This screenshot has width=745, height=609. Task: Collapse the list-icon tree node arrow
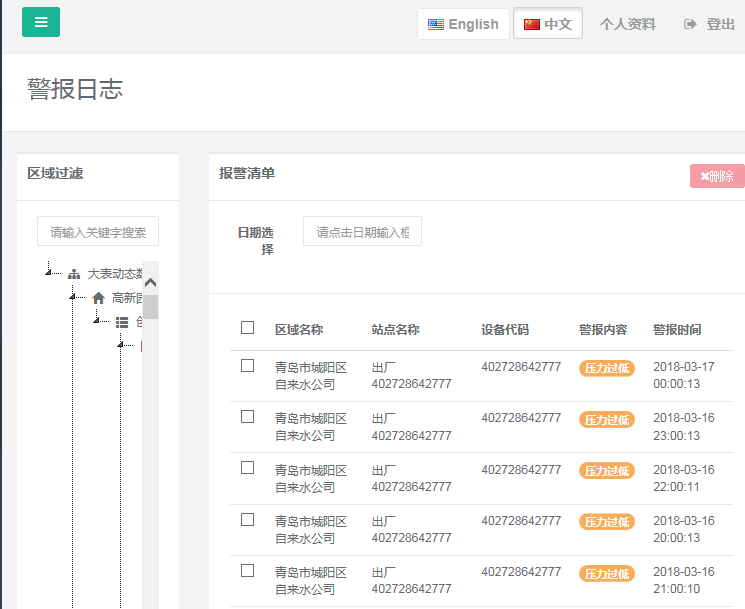point(96,320)
